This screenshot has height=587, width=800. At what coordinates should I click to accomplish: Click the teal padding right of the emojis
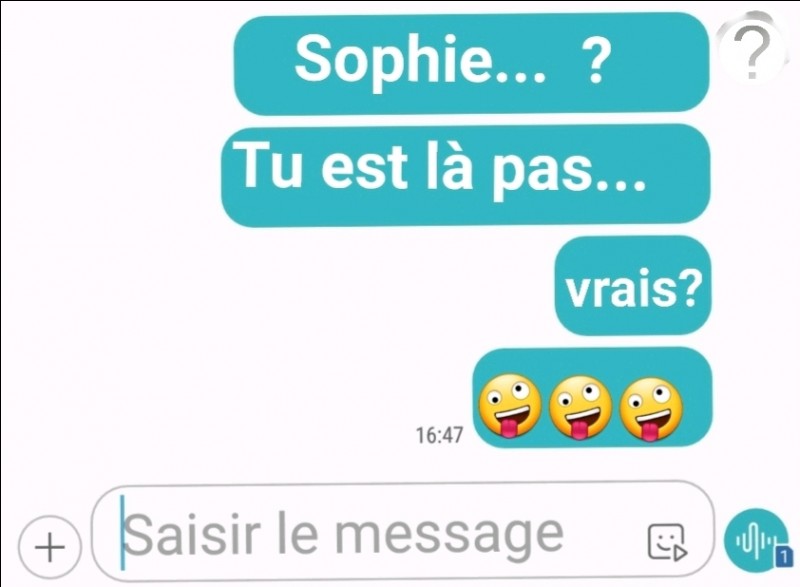click(x=697, y=406)
